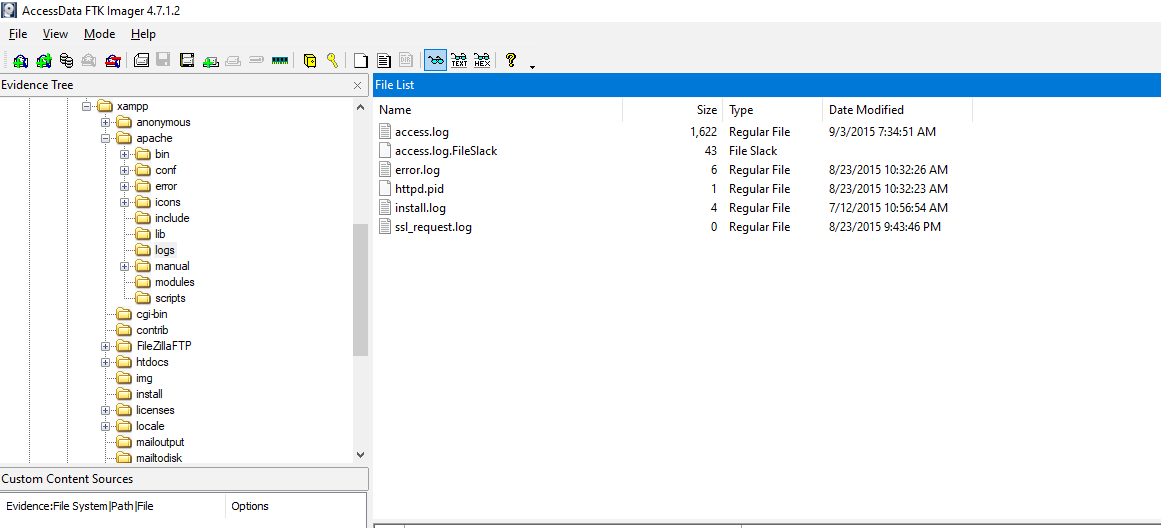The height and width of the screenshot is (528, 1161).
Task: Select access.log.FileSlack file entry
Action: point(446,151)
